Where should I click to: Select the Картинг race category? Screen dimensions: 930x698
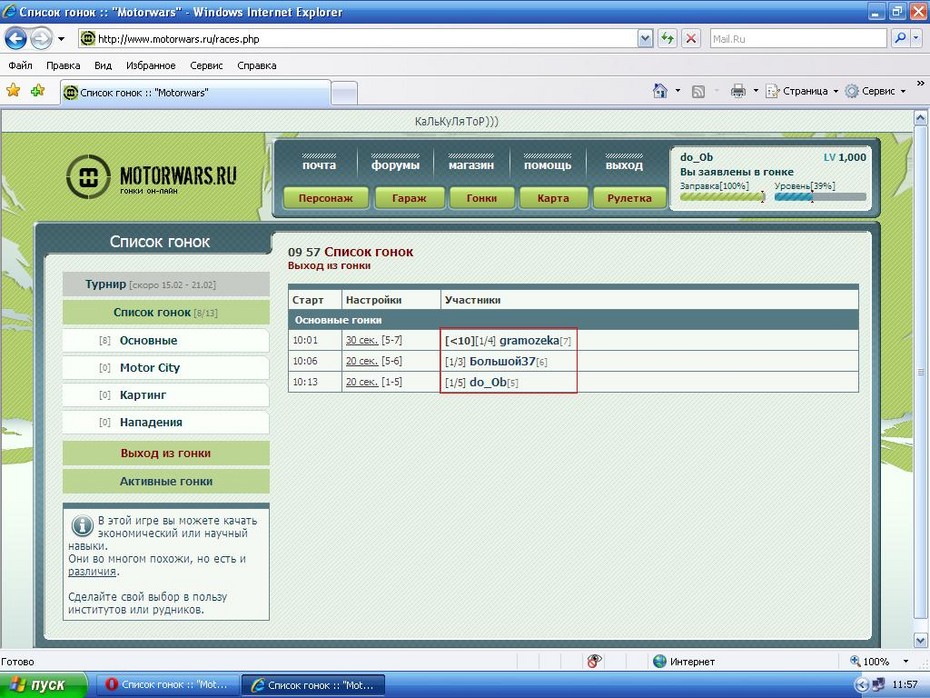point(166,395)
